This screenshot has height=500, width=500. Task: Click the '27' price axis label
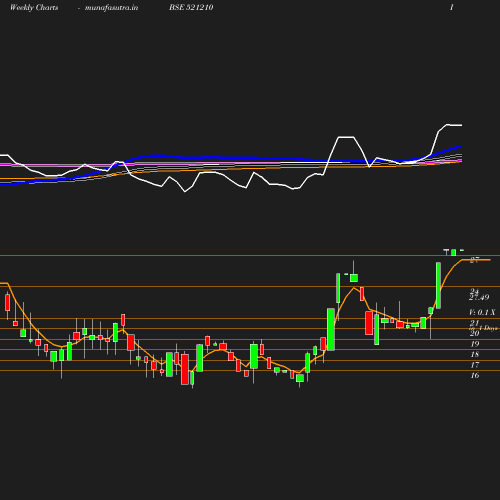pyautogui.click(x=474, y=260)
